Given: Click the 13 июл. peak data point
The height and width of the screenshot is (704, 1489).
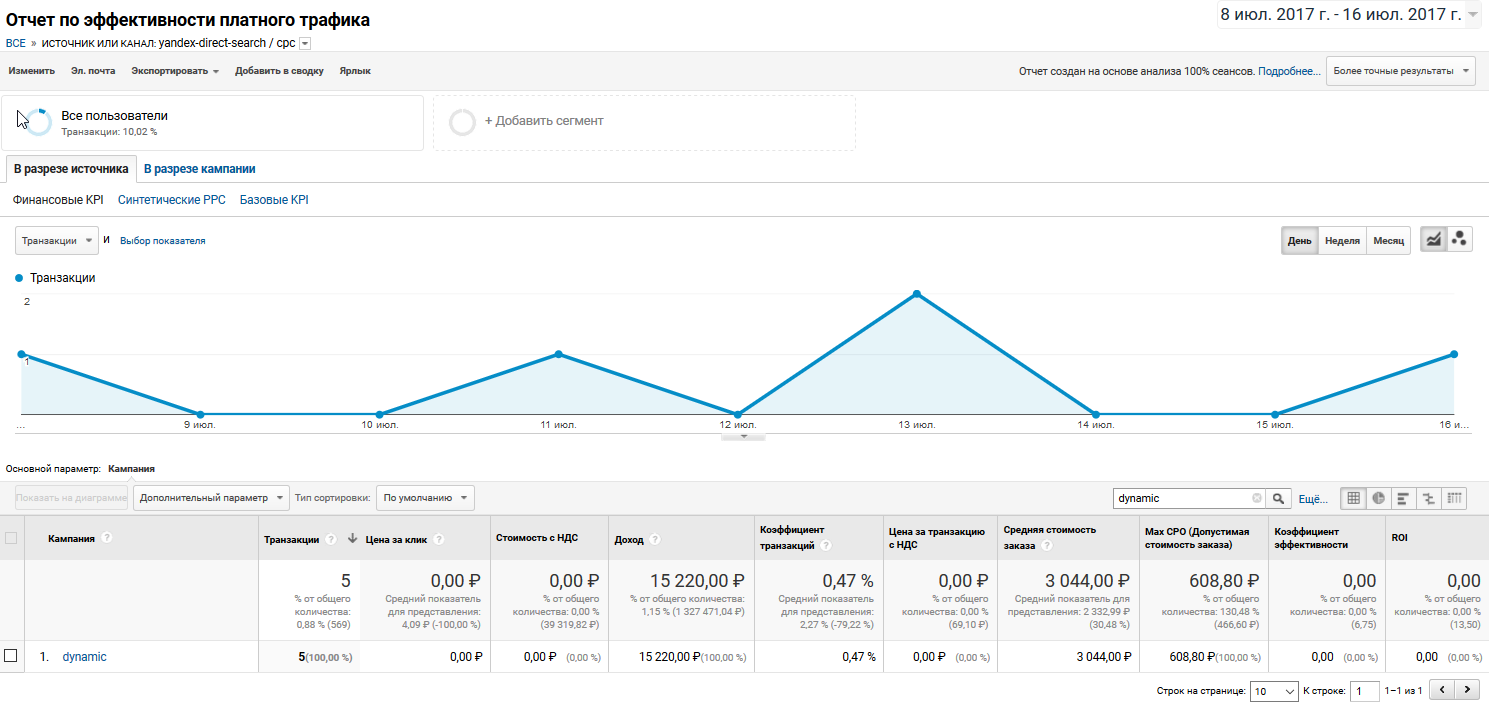Looking at the screenshot, I should 916,294.
